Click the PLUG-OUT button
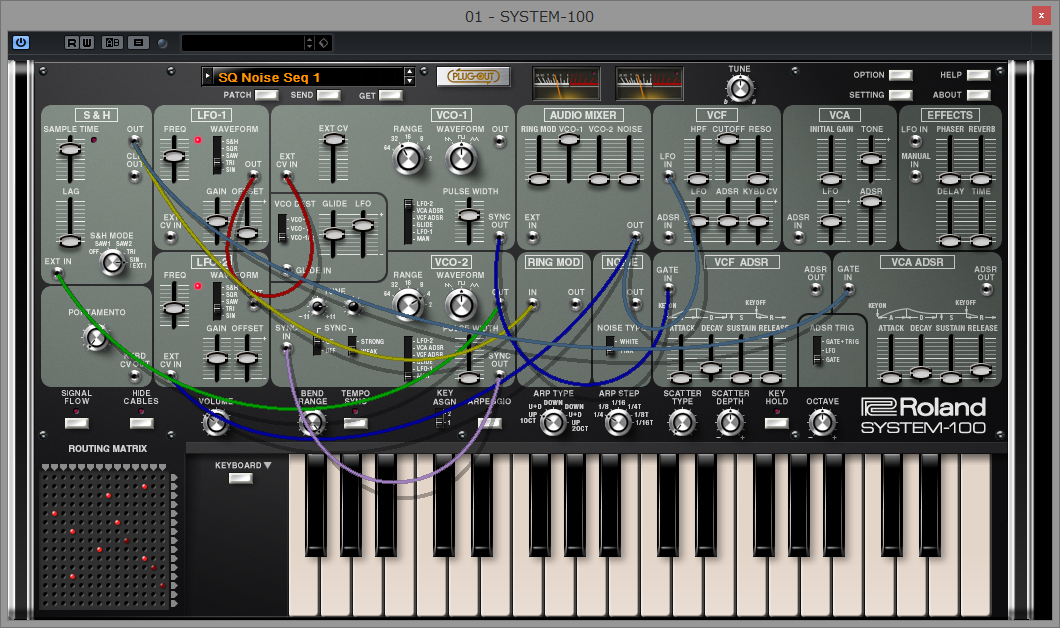This screenshot has height=628, width=1060. pyautogui.click(x=473, y=76)
